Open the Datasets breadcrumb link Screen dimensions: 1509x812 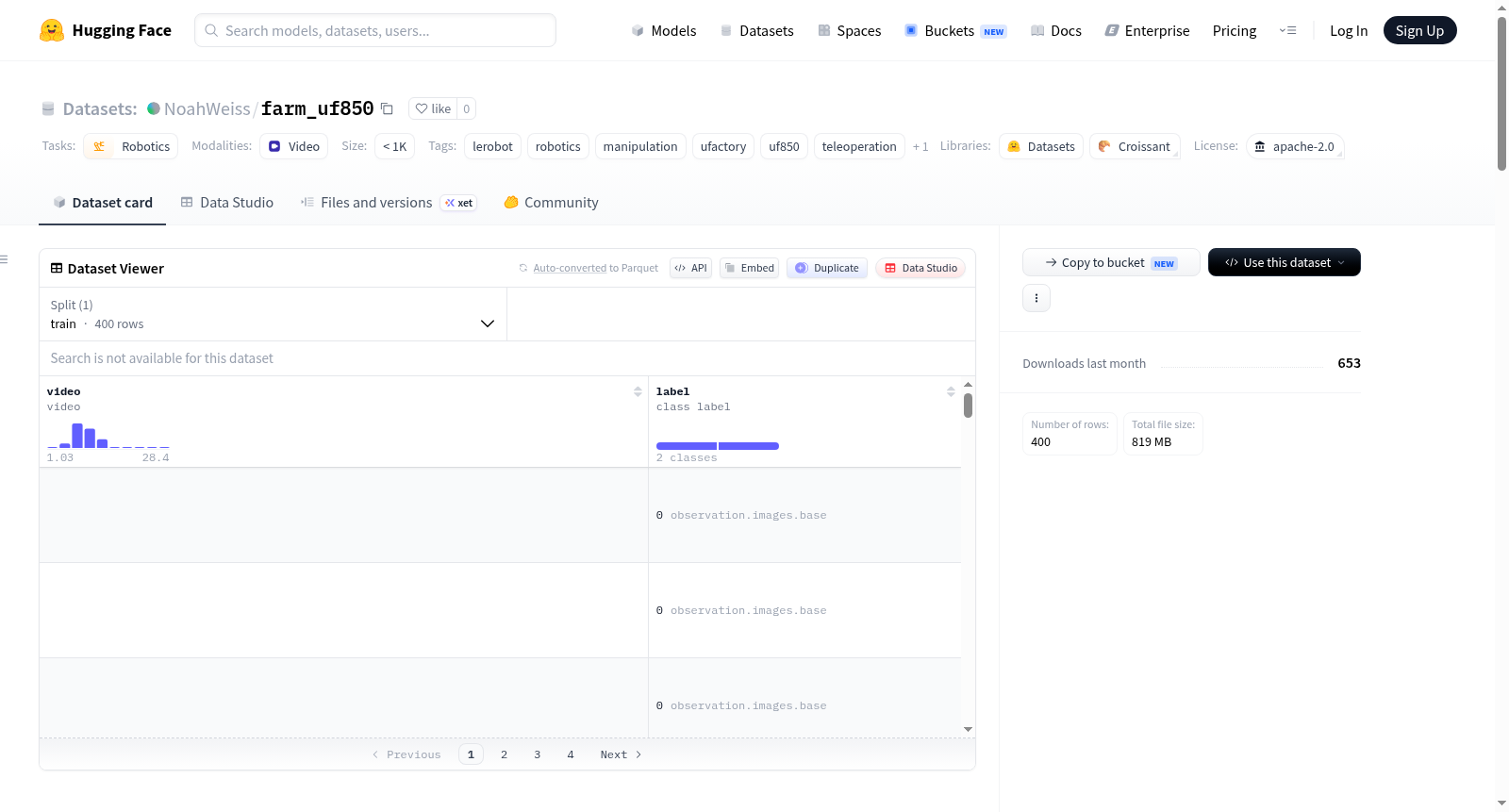(100, 108)
